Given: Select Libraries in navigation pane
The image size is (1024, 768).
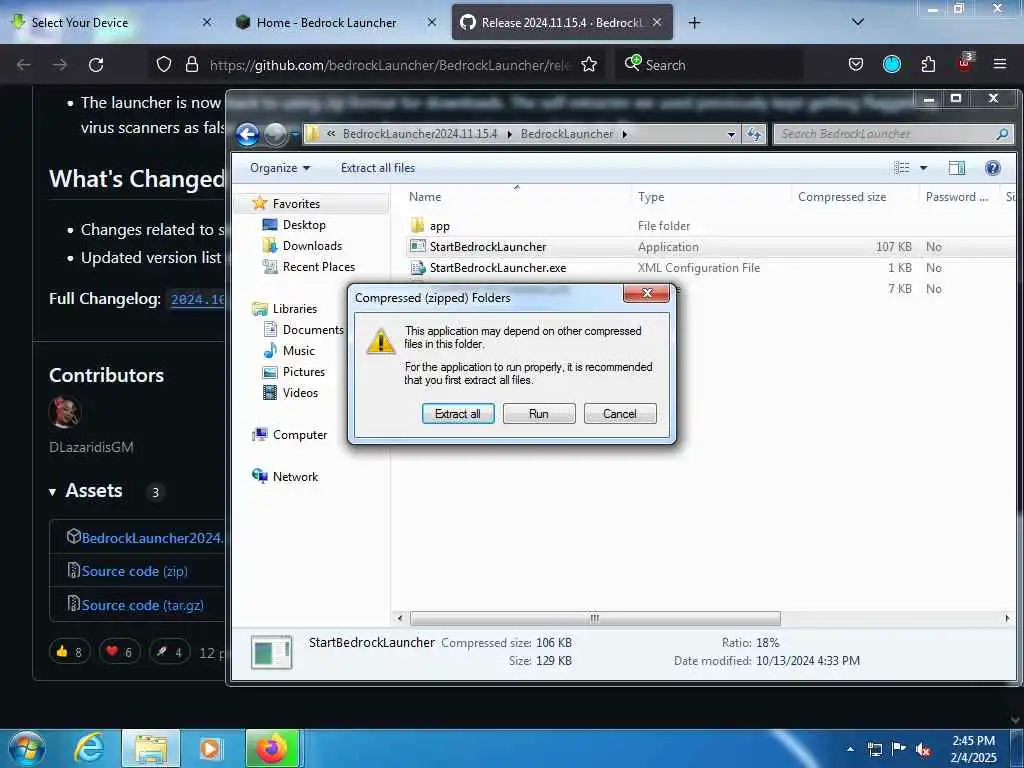Looking at the screenshot, I should pos(295,308).
